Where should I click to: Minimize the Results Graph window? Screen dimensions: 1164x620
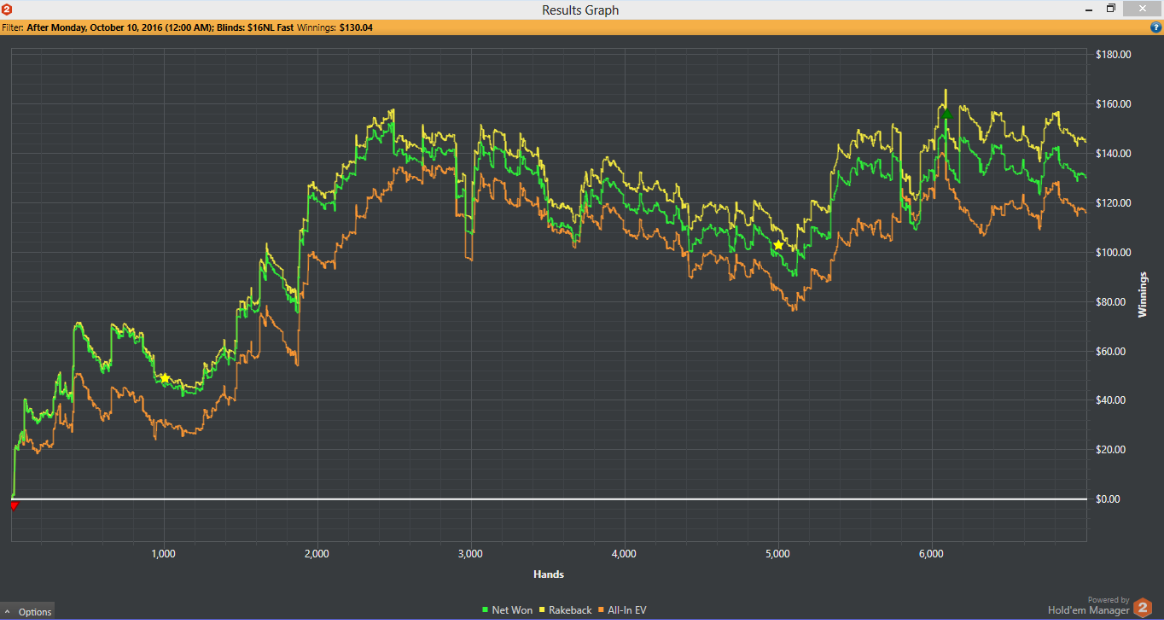1088,8
